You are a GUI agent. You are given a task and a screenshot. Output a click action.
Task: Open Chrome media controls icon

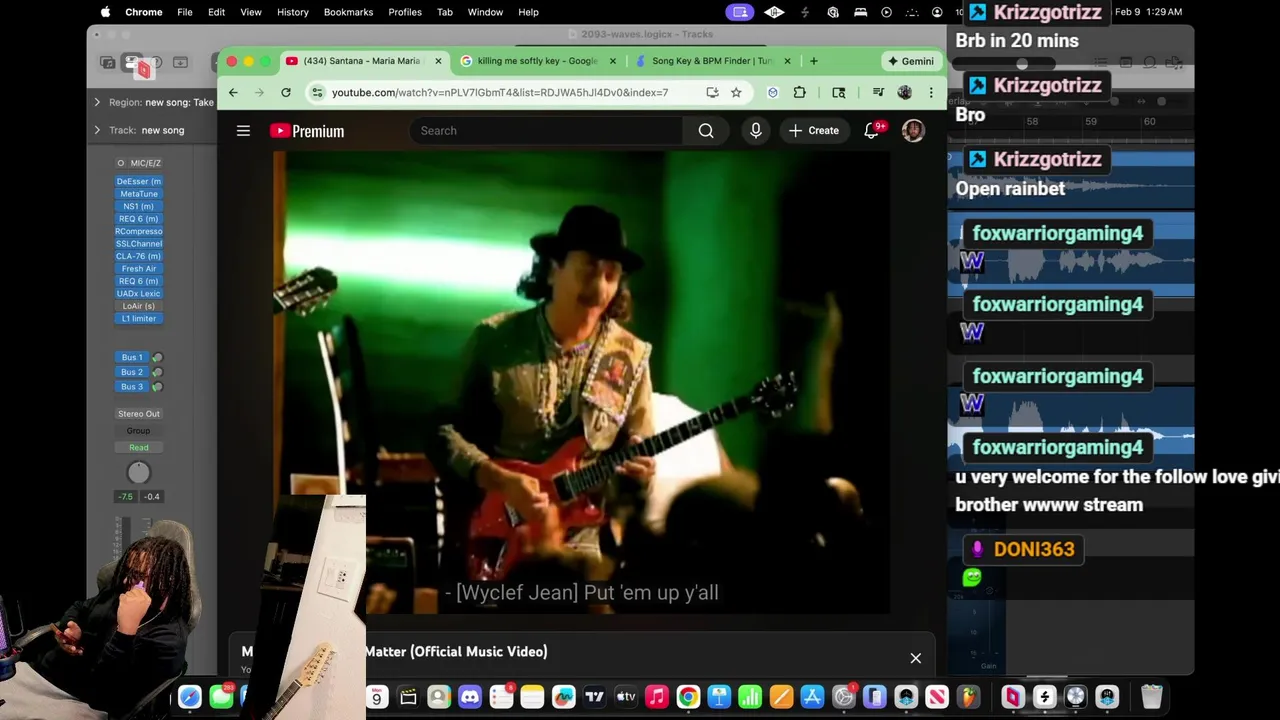coord(878,93)
